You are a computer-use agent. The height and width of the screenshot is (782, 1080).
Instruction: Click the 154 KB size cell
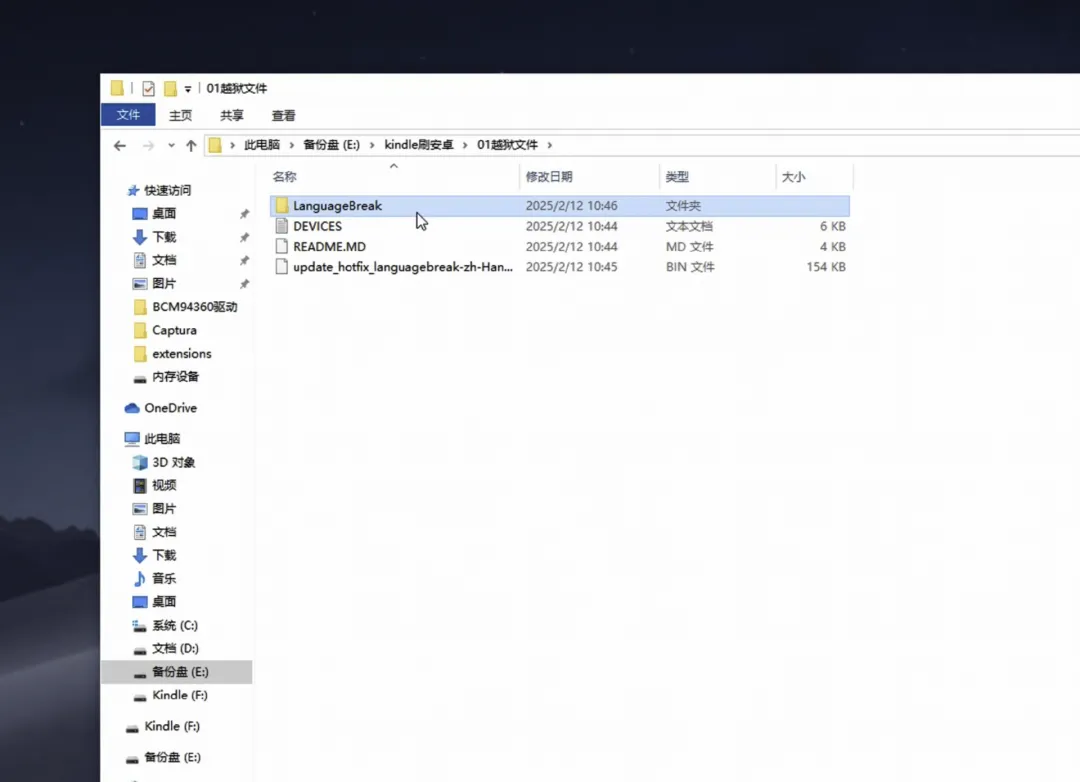coord(826,267)
